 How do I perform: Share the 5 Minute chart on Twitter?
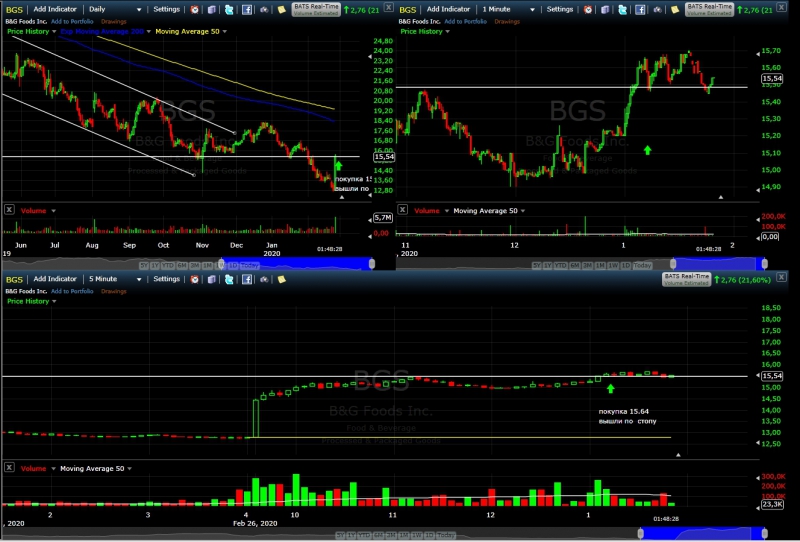(x=229, y=279)
